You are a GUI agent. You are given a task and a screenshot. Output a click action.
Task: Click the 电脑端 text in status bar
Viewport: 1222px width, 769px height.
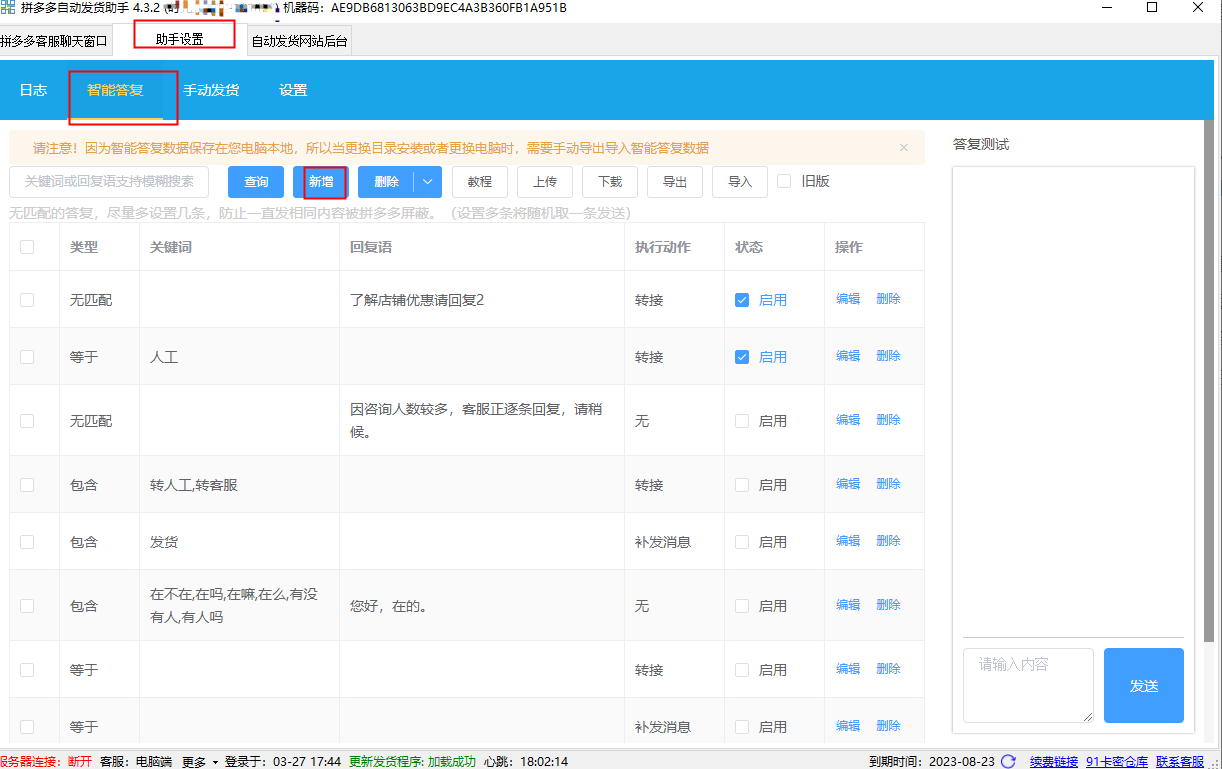tap(155, 761)
